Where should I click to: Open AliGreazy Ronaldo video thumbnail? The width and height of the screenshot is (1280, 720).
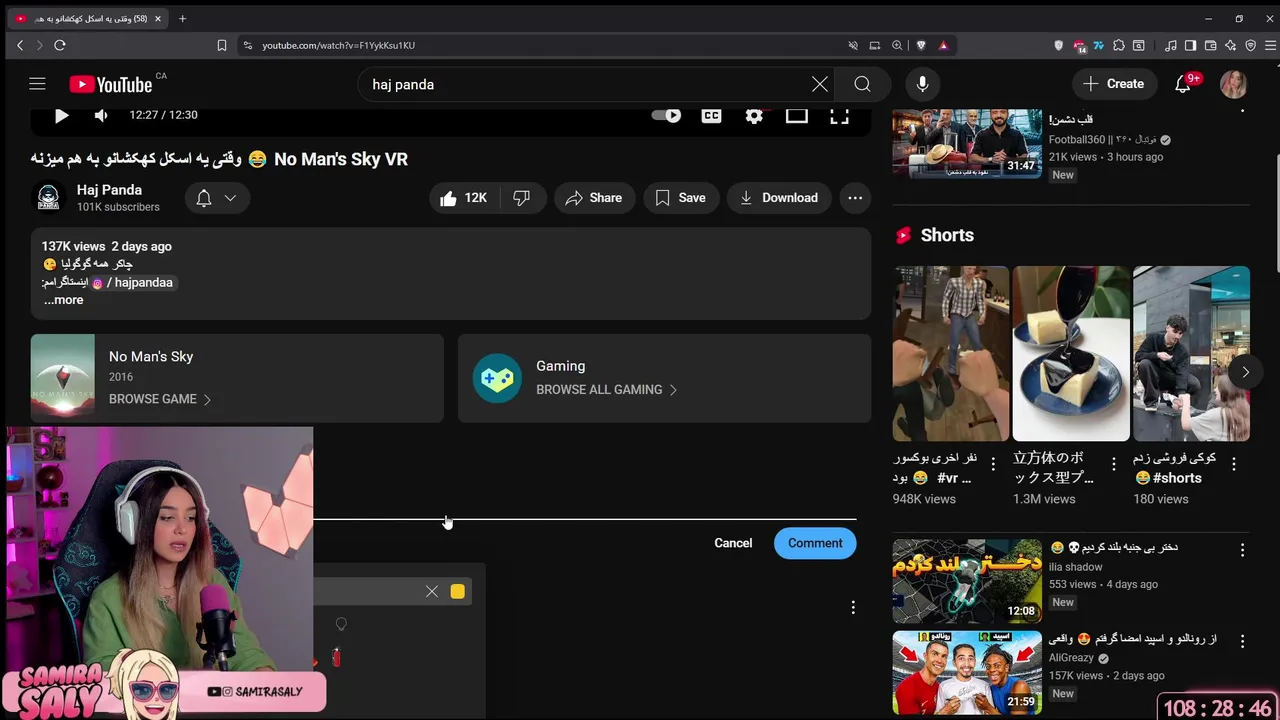[967, 672]
